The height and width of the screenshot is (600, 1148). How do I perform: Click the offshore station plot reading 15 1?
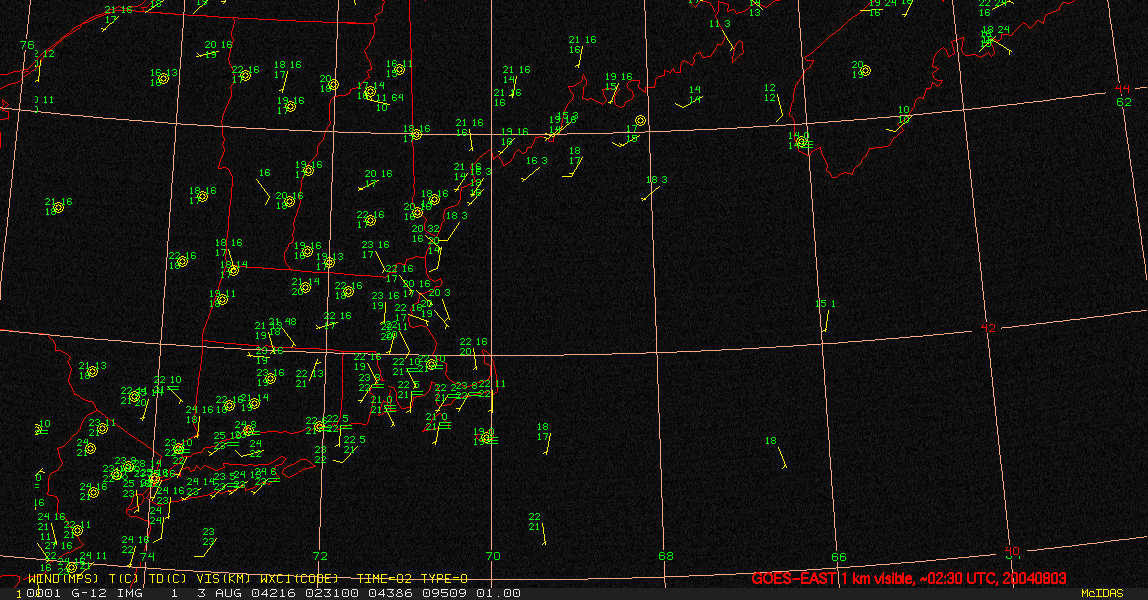point(825,304)
